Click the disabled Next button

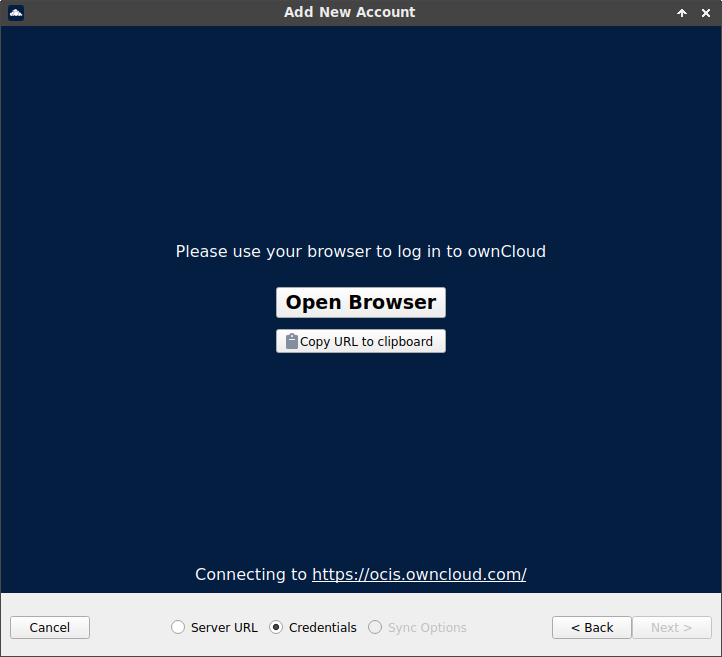pos(672,628)
